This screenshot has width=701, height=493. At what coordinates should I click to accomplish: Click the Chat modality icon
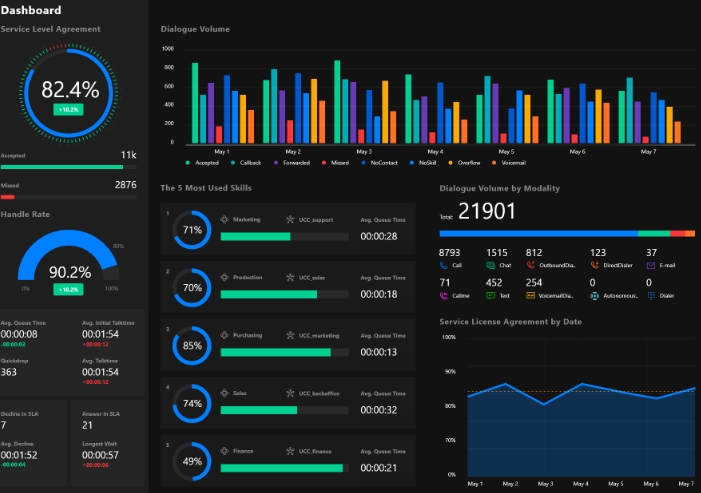pyautogui.click(x=490, y=265)
